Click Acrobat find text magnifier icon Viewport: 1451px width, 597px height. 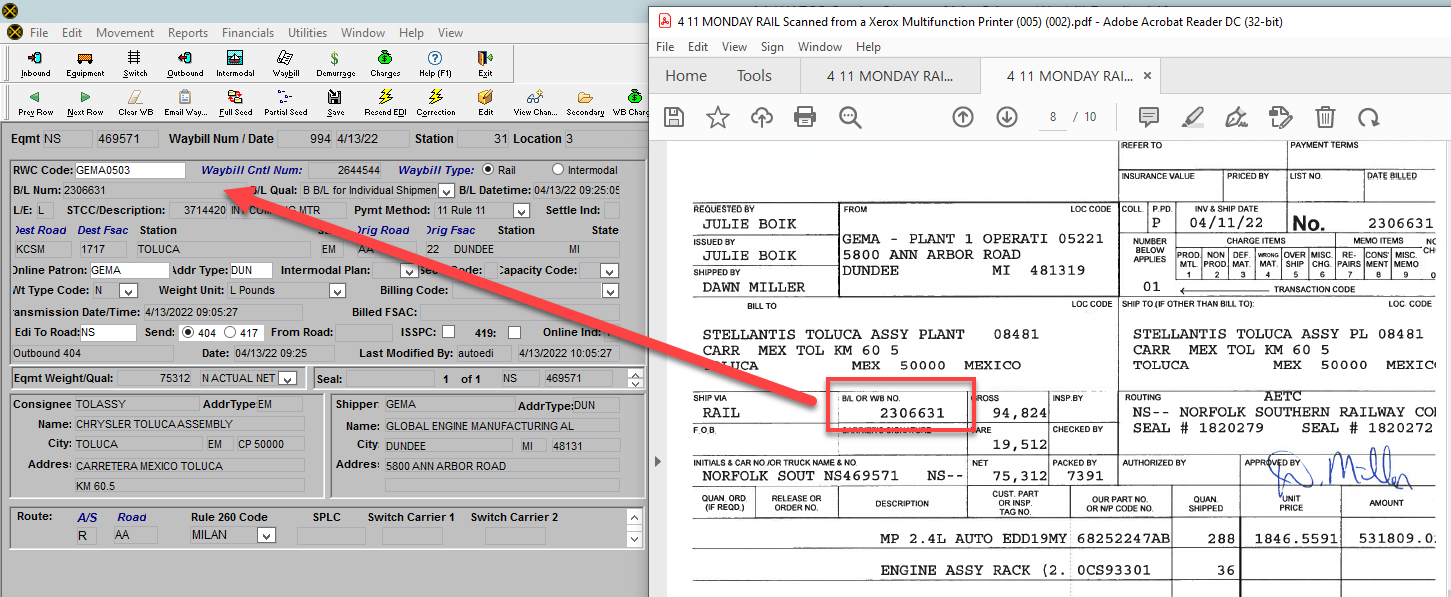(x=850, y=118)
